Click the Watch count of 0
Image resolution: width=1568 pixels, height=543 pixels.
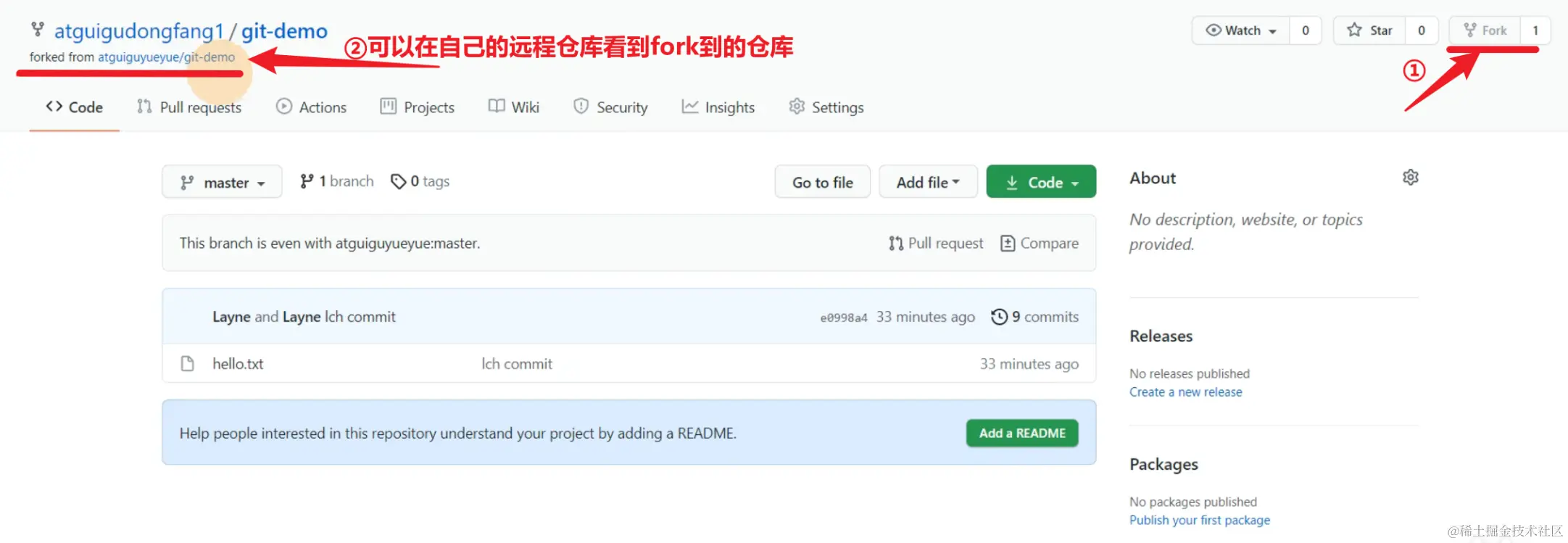(x=1306, y=30)
